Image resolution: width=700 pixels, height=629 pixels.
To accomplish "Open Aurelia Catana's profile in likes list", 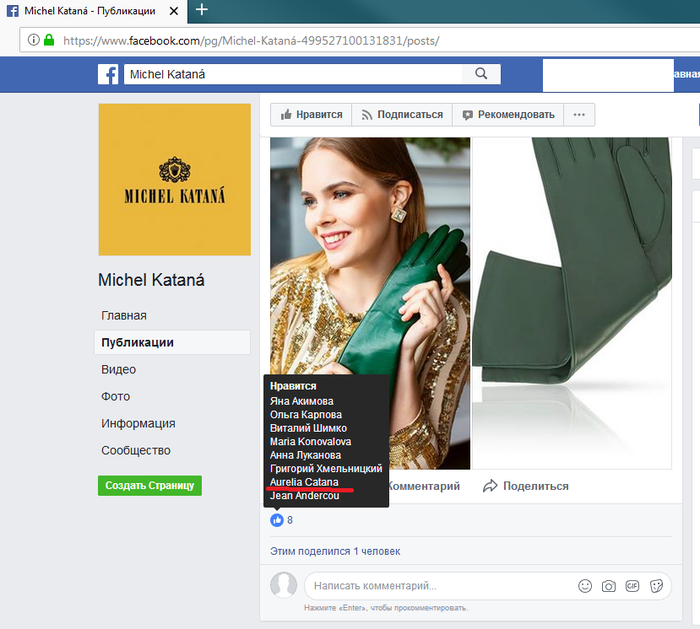I will (304, 482).
